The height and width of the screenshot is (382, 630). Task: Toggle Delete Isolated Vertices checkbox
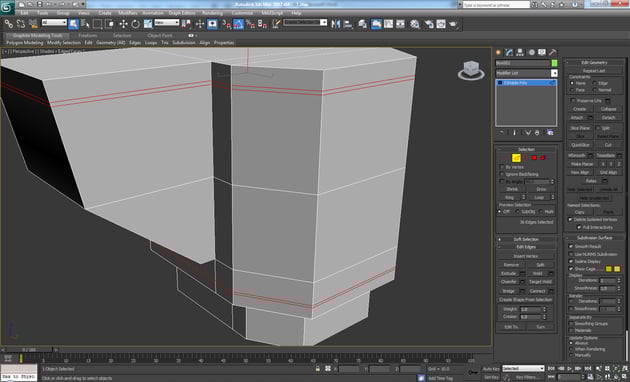coord(570,219)
